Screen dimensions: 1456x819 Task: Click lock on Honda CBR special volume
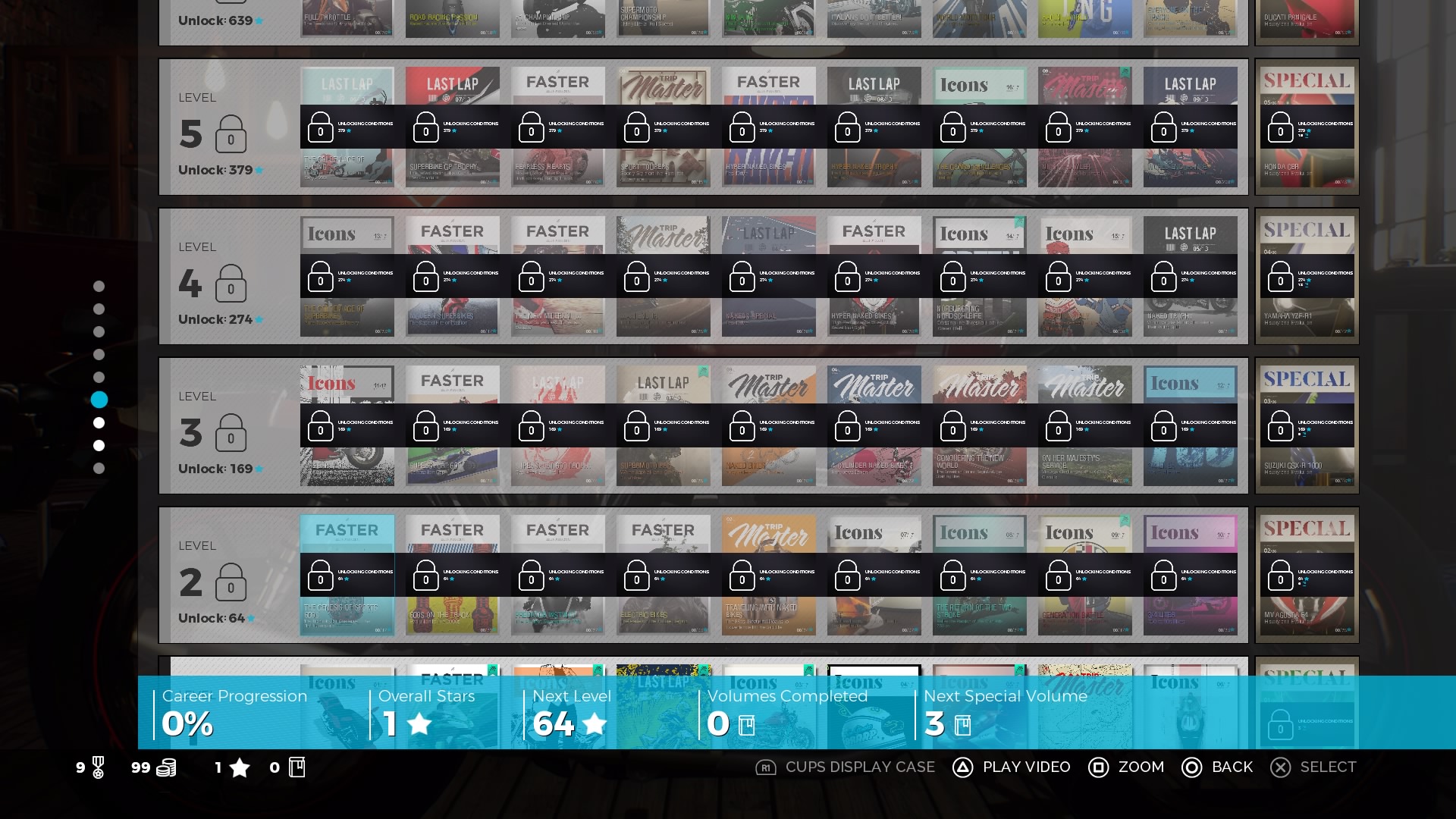coord(1280,127)
